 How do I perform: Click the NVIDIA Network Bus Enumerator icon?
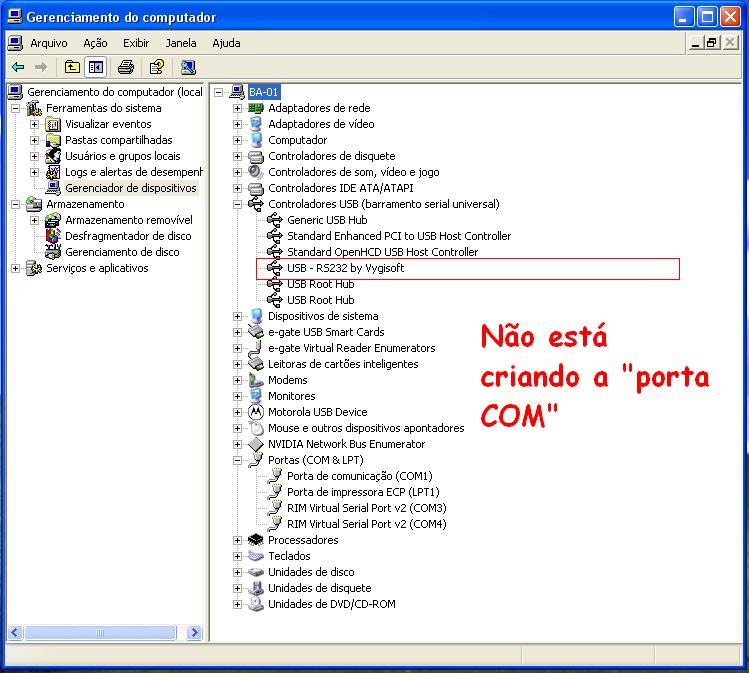[x=256, y=444]
